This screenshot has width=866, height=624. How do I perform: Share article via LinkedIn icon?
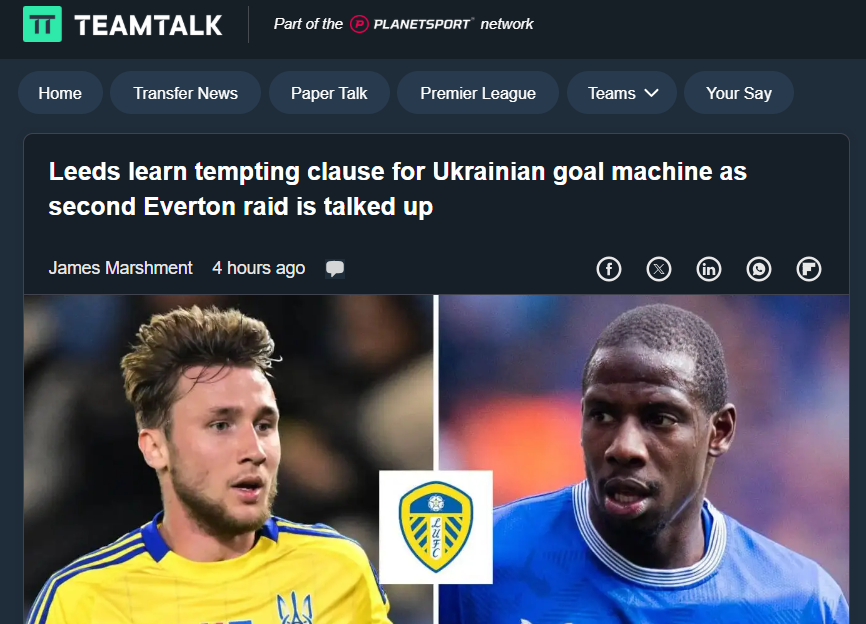[709, 269]
